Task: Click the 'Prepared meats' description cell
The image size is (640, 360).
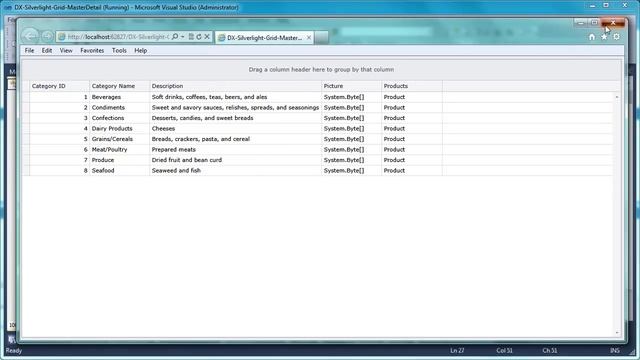Action: click(236, 150)
